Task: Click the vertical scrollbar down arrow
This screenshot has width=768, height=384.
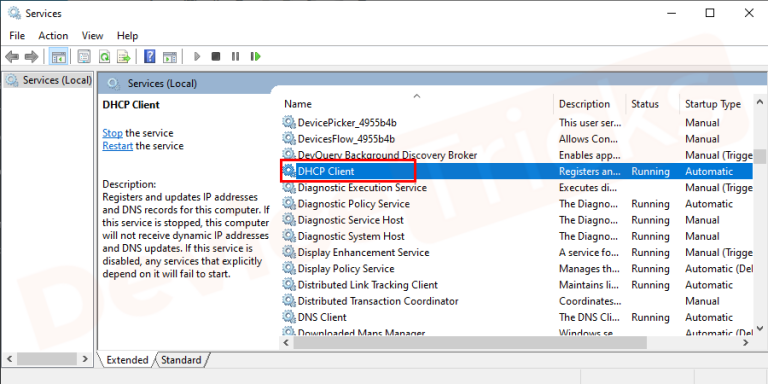Action: (760, 328)
